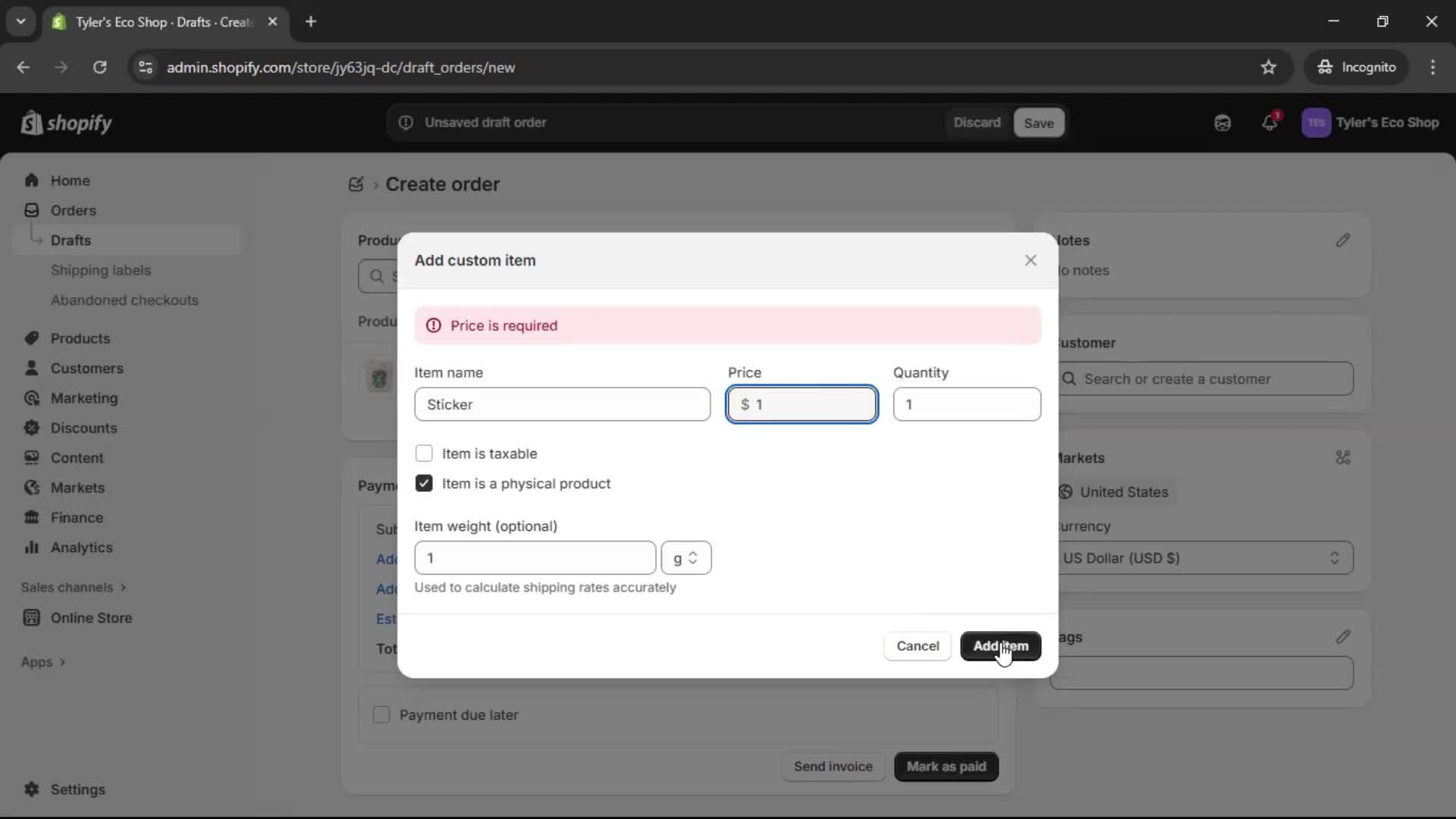This screenshot has width=1456, height=819.
Task: Open the notifications bell
Action: 1270,122
